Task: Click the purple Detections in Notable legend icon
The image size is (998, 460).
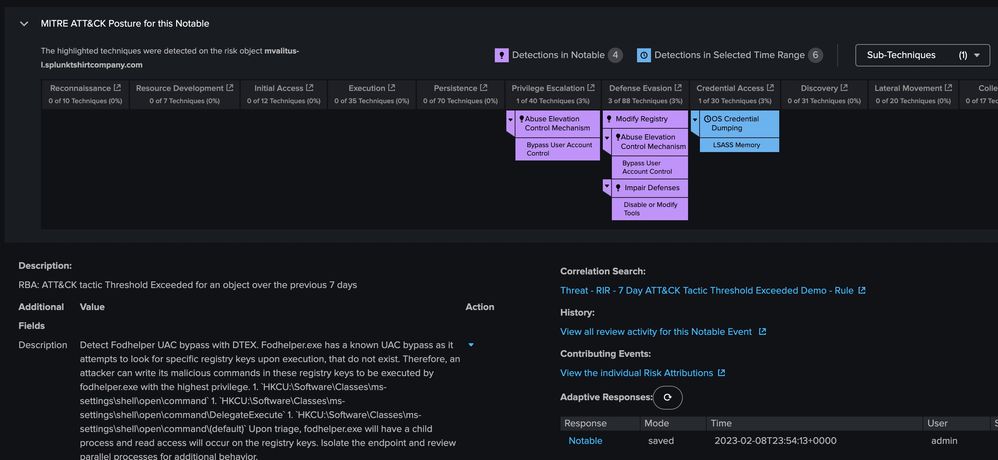Action: tap(502, 55)
